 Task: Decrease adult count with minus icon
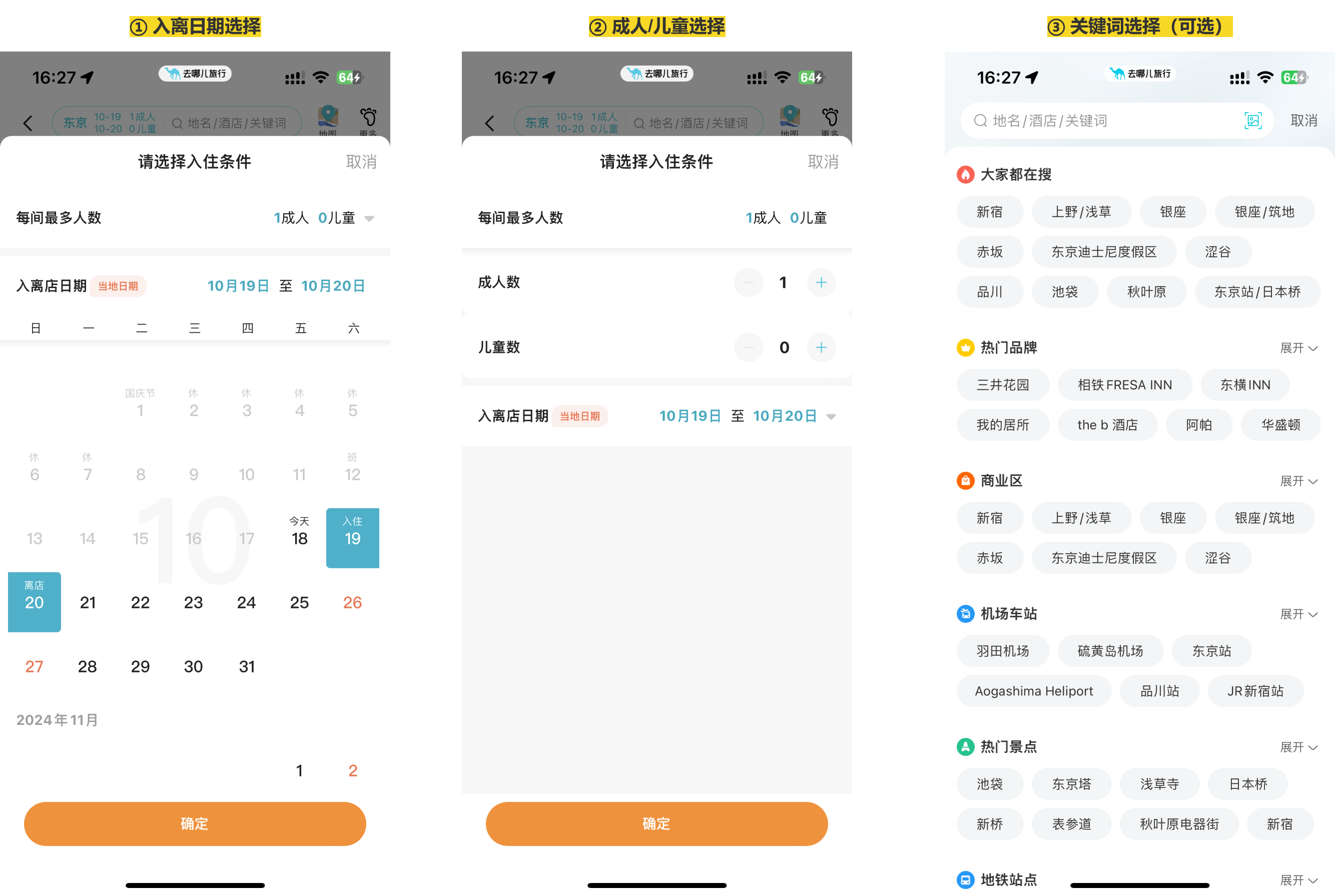click(x=748, y=282)
